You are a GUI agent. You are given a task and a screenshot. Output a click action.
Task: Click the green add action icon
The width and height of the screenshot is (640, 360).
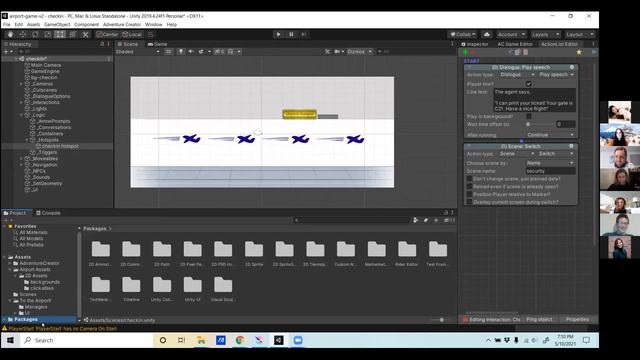point(466,52)
